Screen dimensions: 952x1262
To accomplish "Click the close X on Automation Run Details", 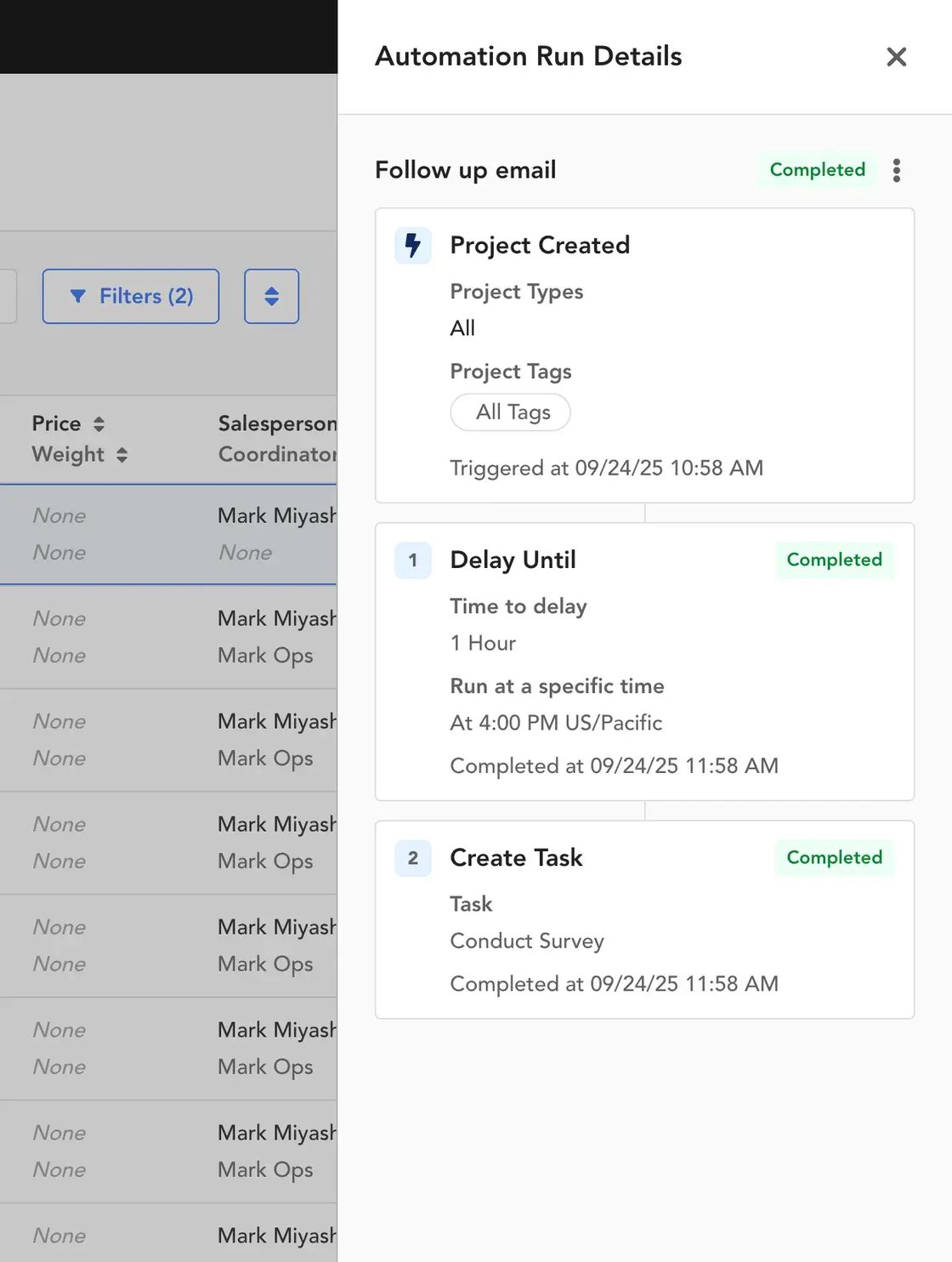I will tap(896, 57).
